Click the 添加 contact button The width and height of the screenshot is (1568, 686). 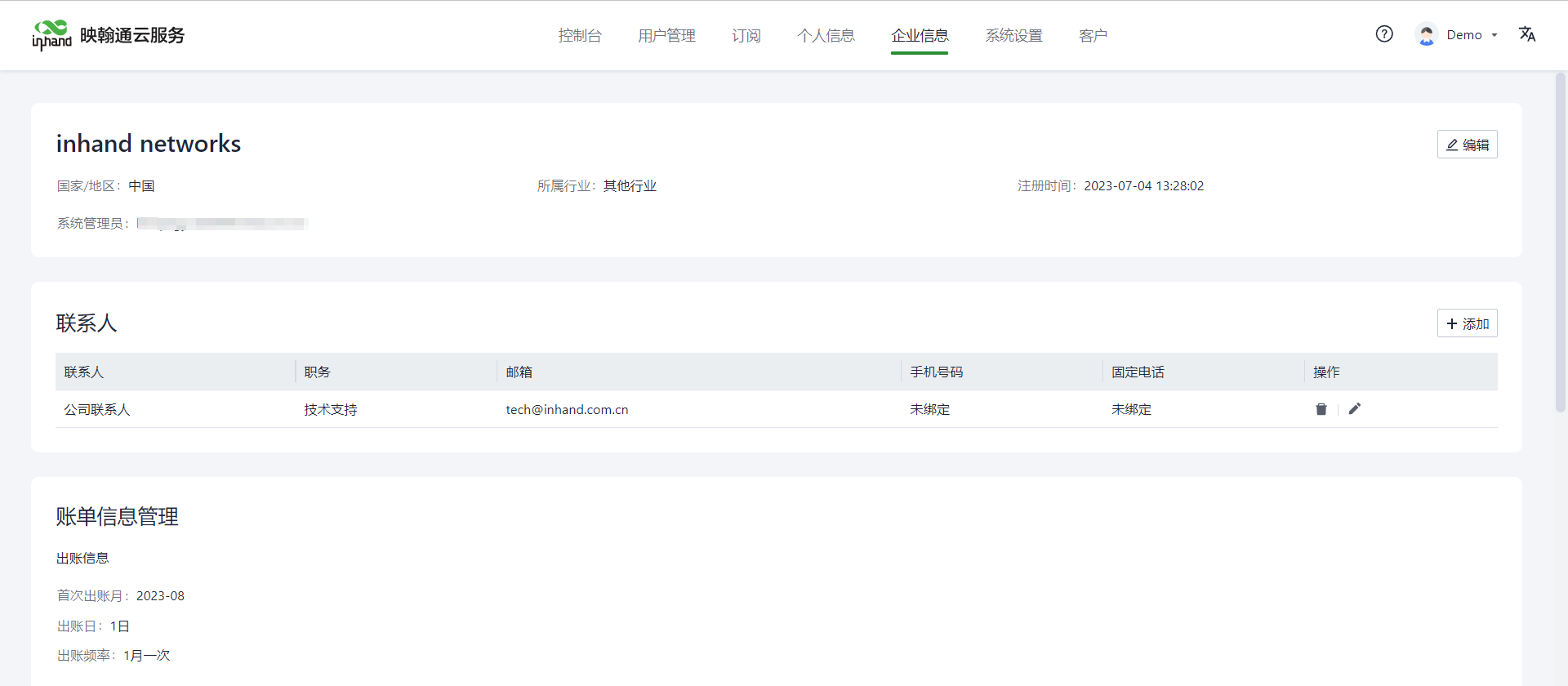tap(1467, 323)
